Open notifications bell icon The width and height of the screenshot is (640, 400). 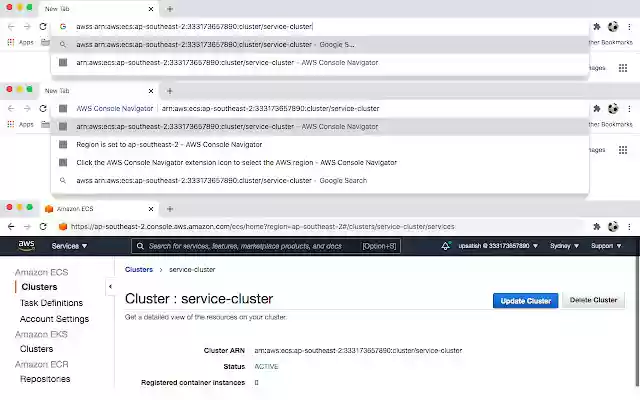point(445,246)
